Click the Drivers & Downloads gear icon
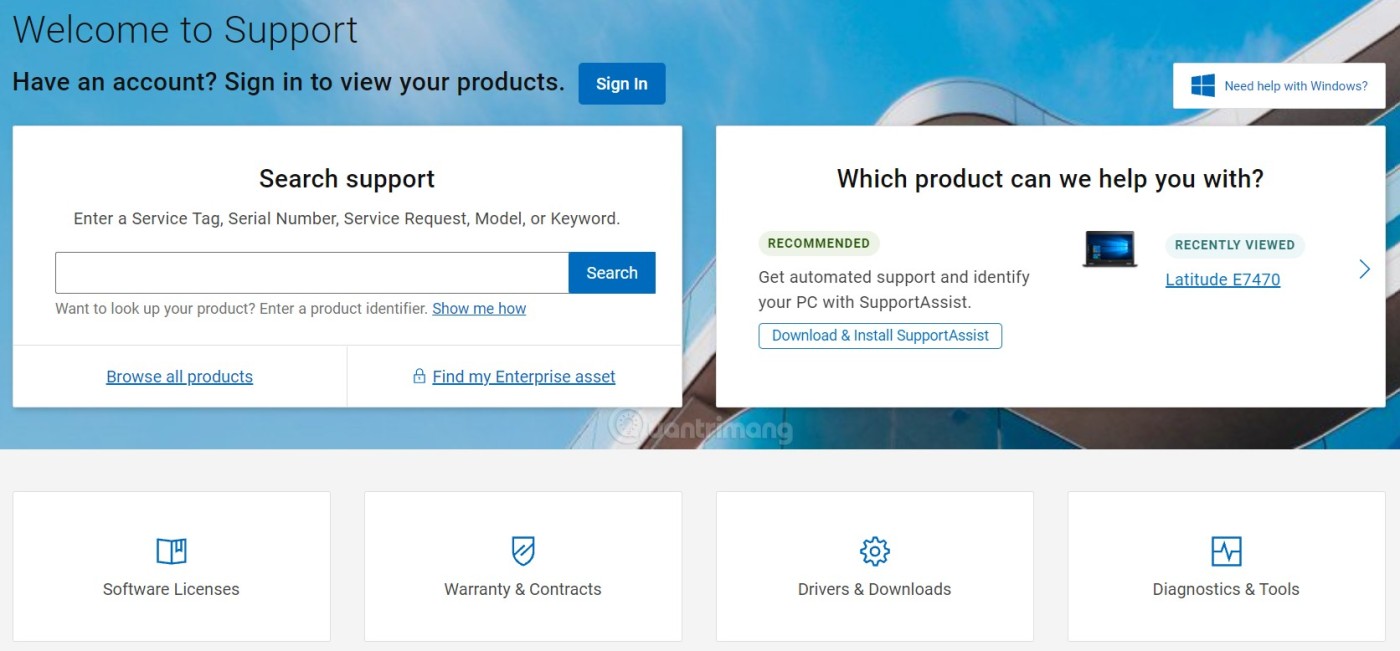This screenshot has width=1400, height=651. click(x=875, y=551)
